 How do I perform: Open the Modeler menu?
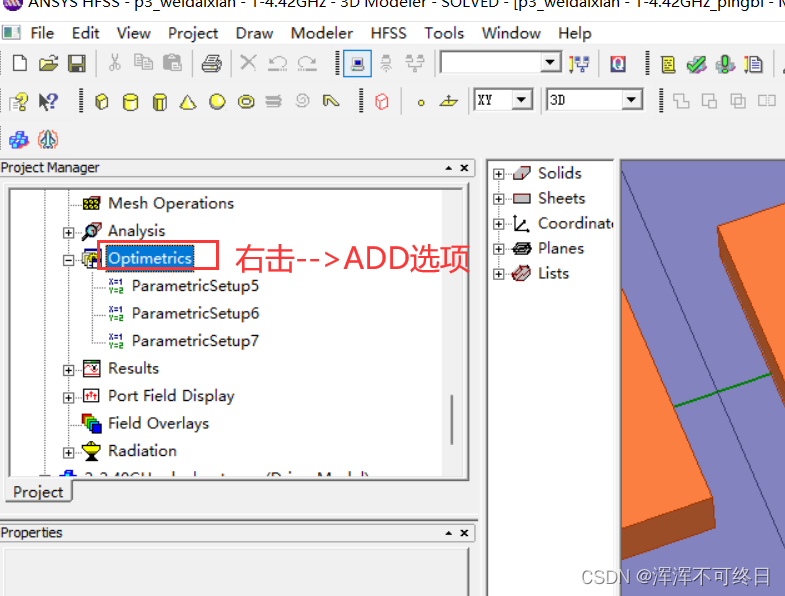tap(322, 33)
